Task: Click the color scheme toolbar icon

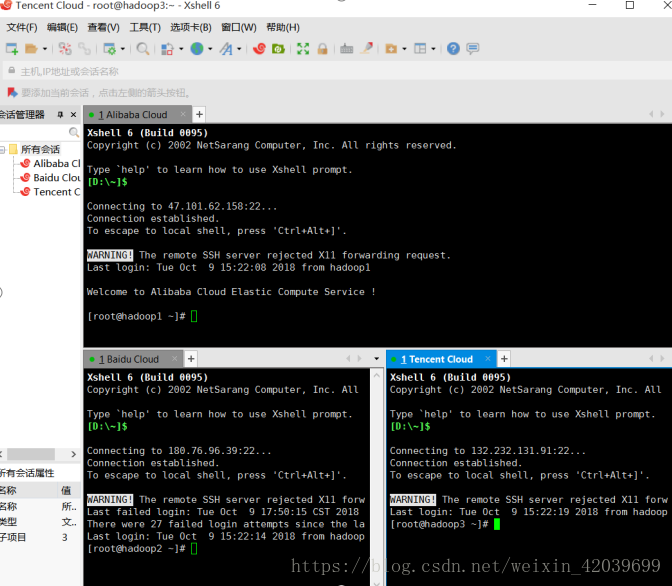Action: (x=167, y=49)
